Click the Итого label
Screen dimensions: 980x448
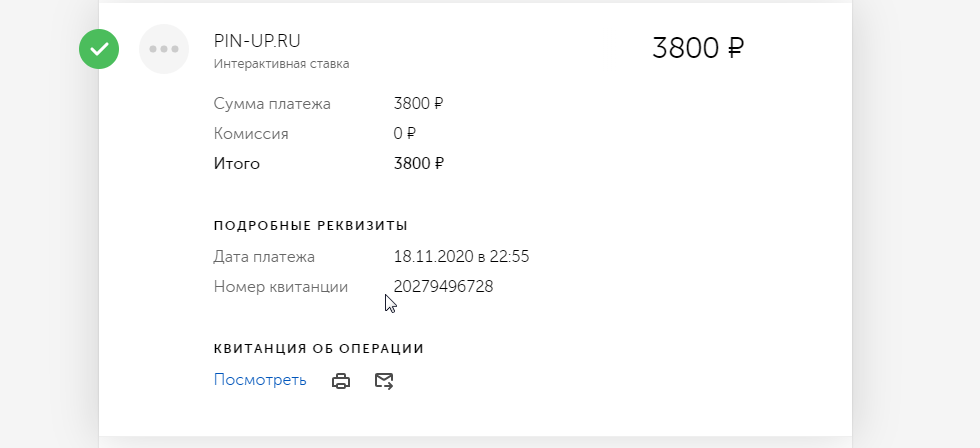(237, 163)
